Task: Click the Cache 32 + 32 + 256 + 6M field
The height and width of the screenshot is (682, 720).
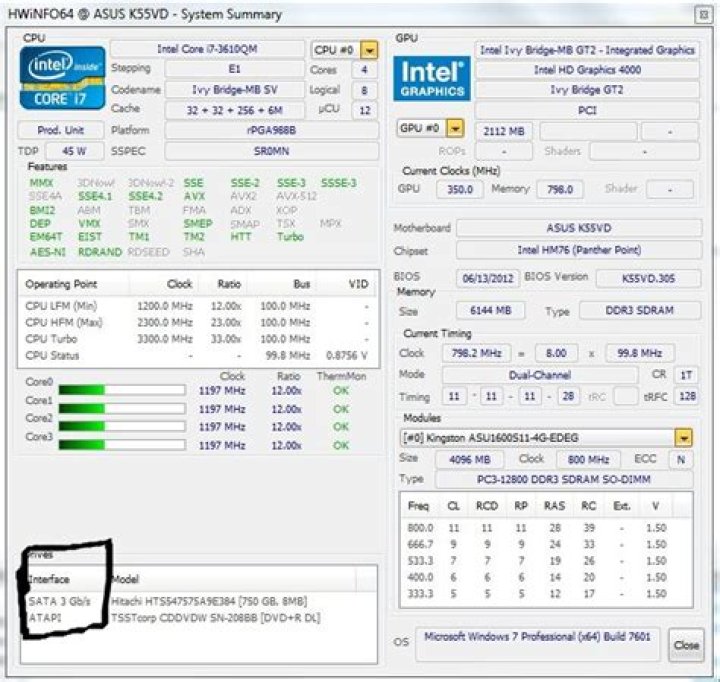Action: point(235,110)
